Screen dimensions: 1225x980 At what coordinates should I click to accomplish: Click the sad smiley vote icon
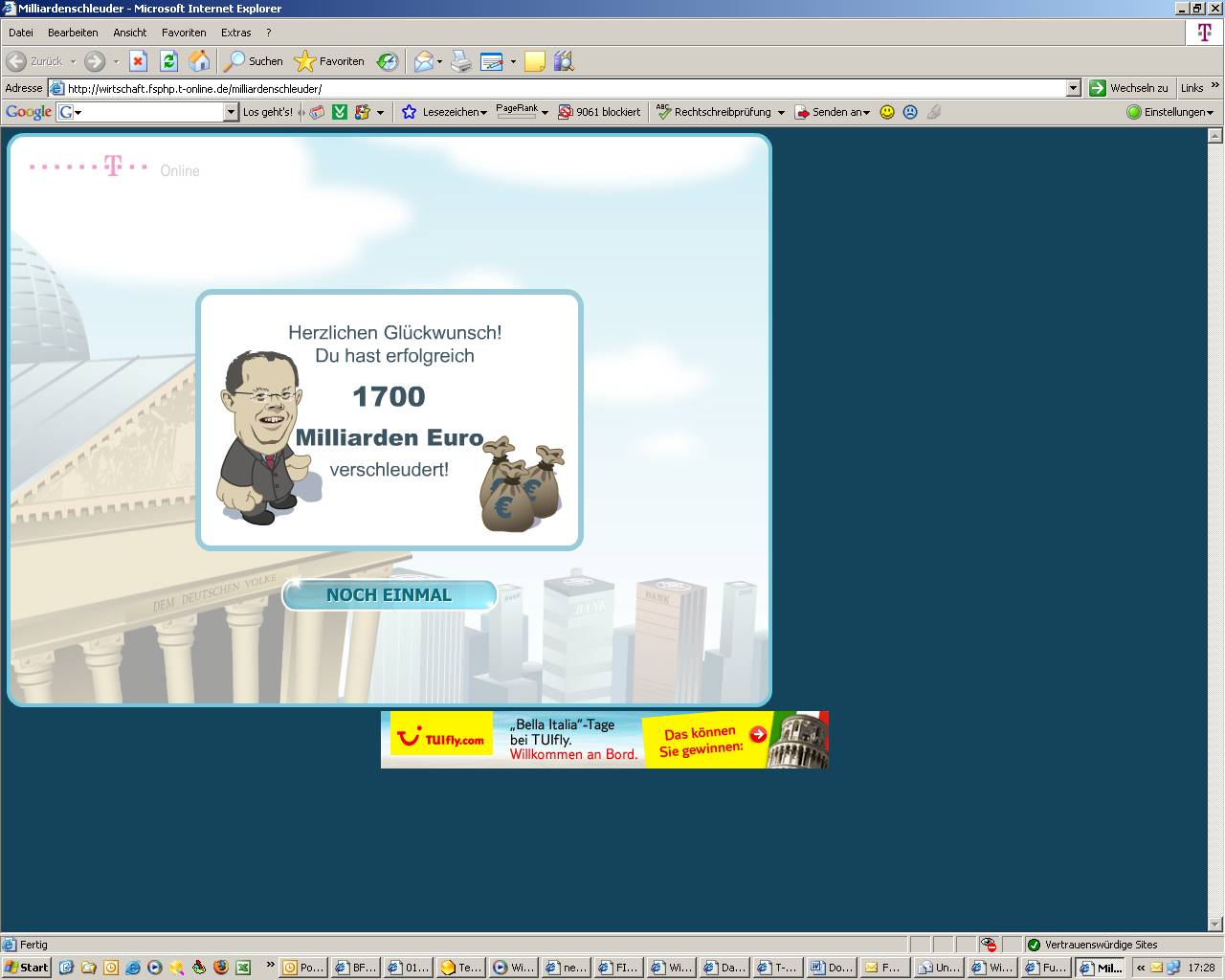(910, 112)
